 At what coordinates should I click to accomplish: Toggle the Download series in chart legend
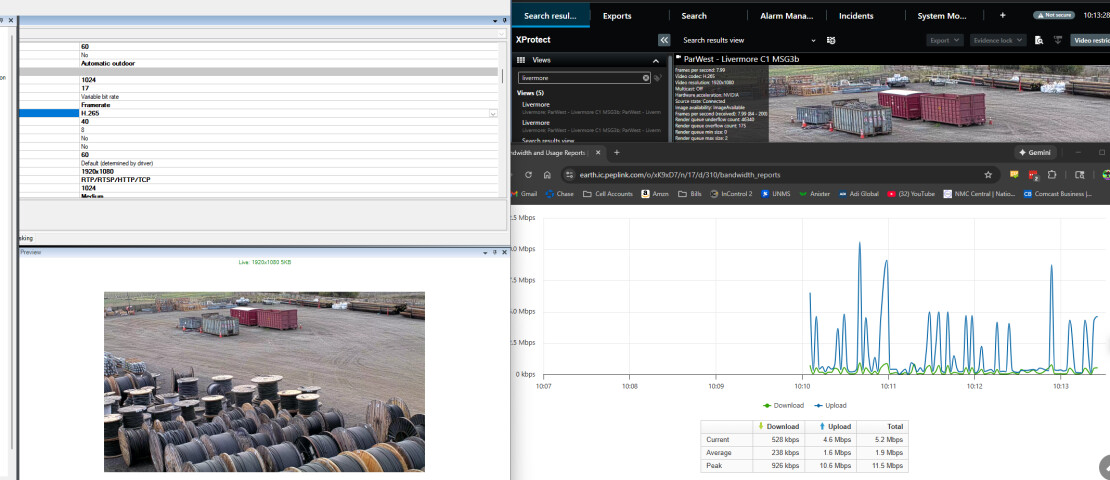click(783, 405)
